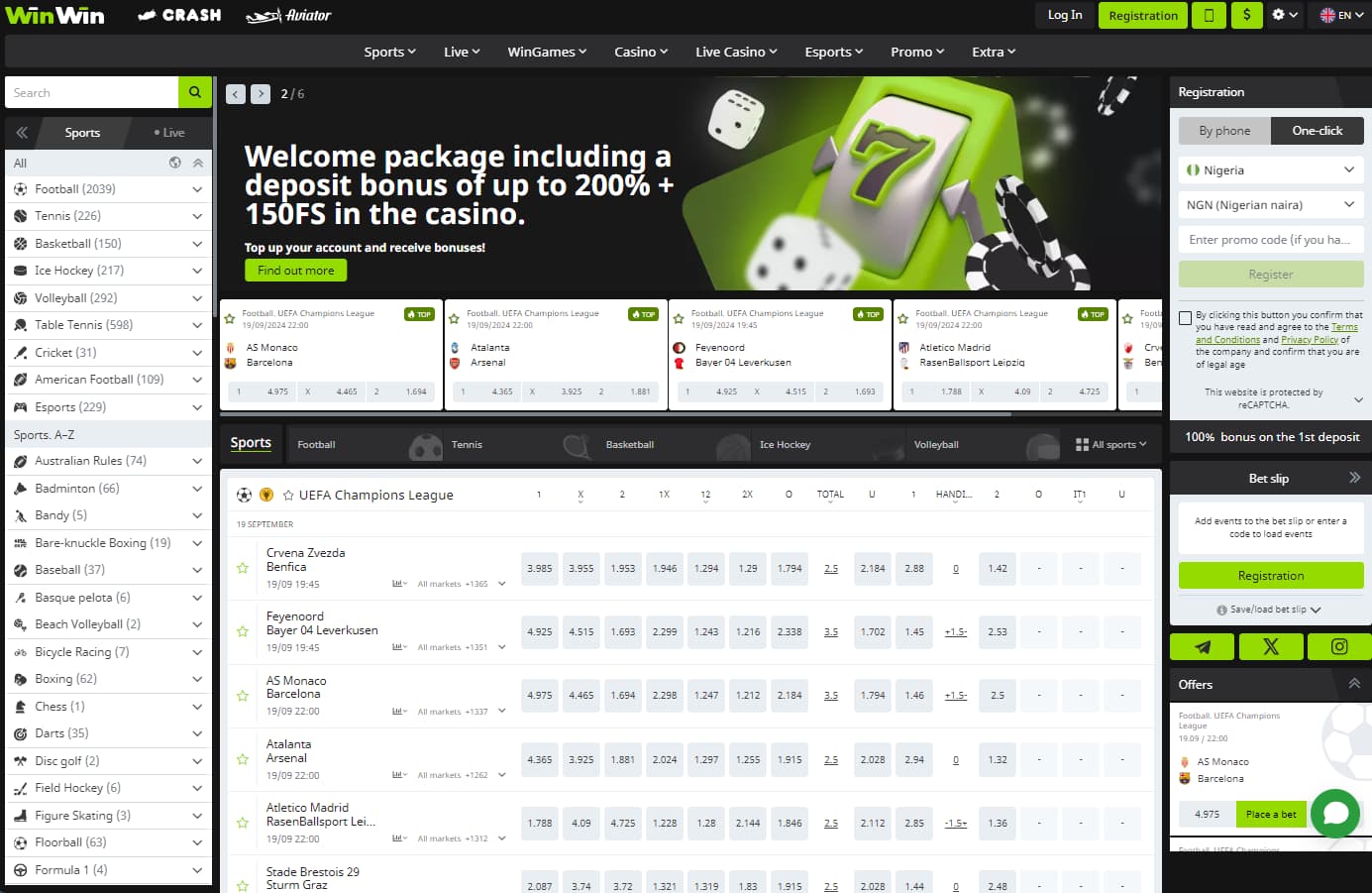Favorite the AS Monaco vs Barcelona card

pyautogui.click(x=230, y=319)
